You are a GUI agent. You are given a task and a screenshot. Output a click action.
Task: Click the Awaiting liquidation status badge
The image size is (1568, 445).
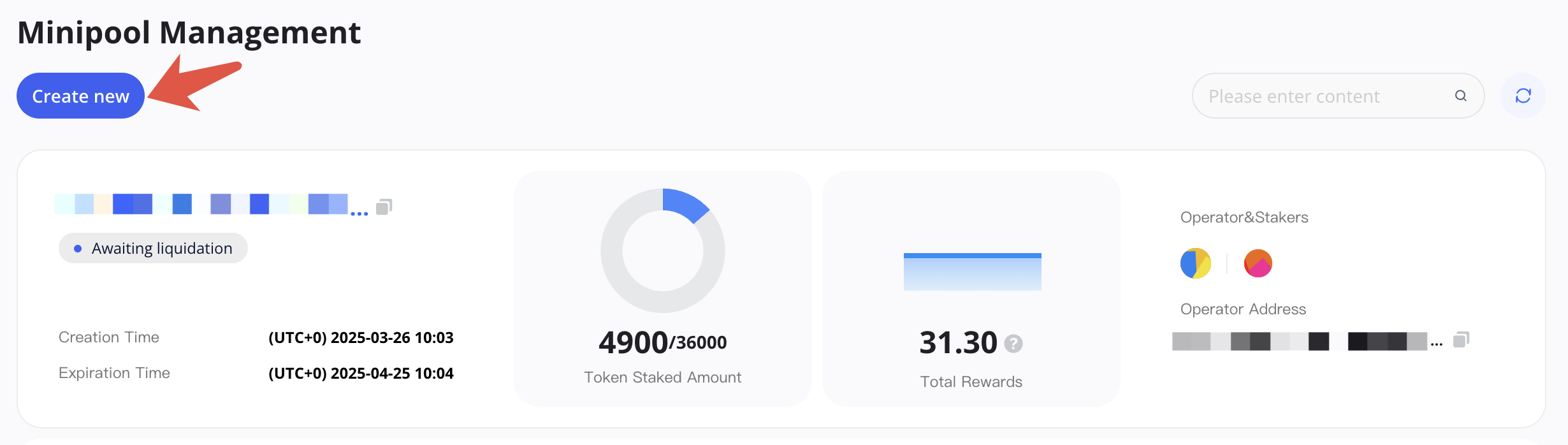[x=153, y=248]
